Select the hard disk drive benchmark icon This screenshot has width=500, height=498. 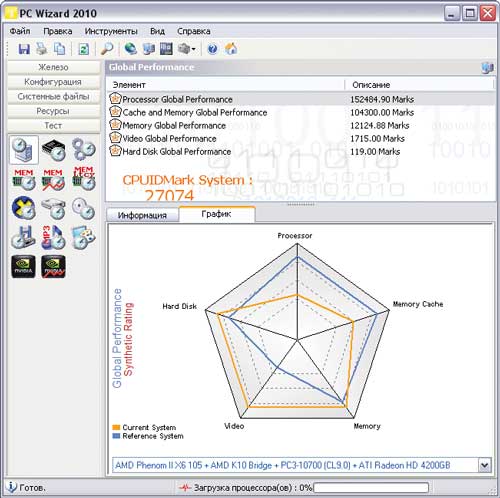[53, 209]
